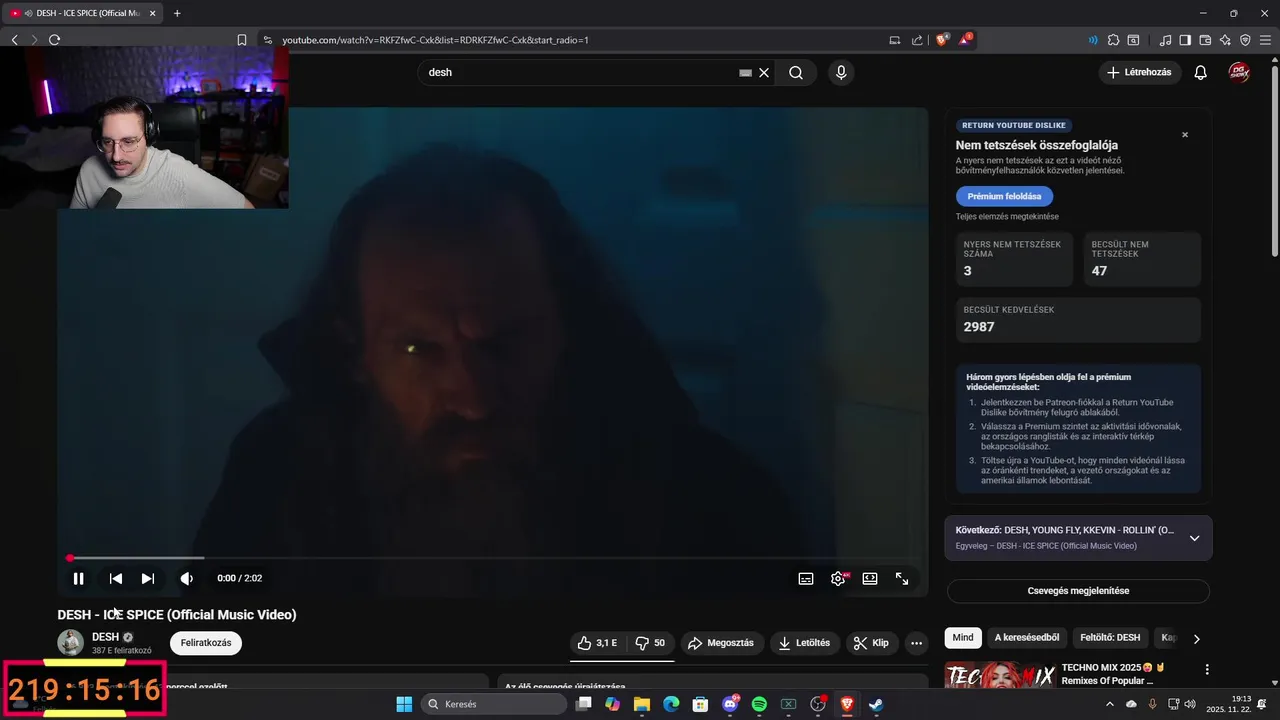This screenshot has height=720, width=1280.
Task: Like the DESH video
Action: point(597,643)
